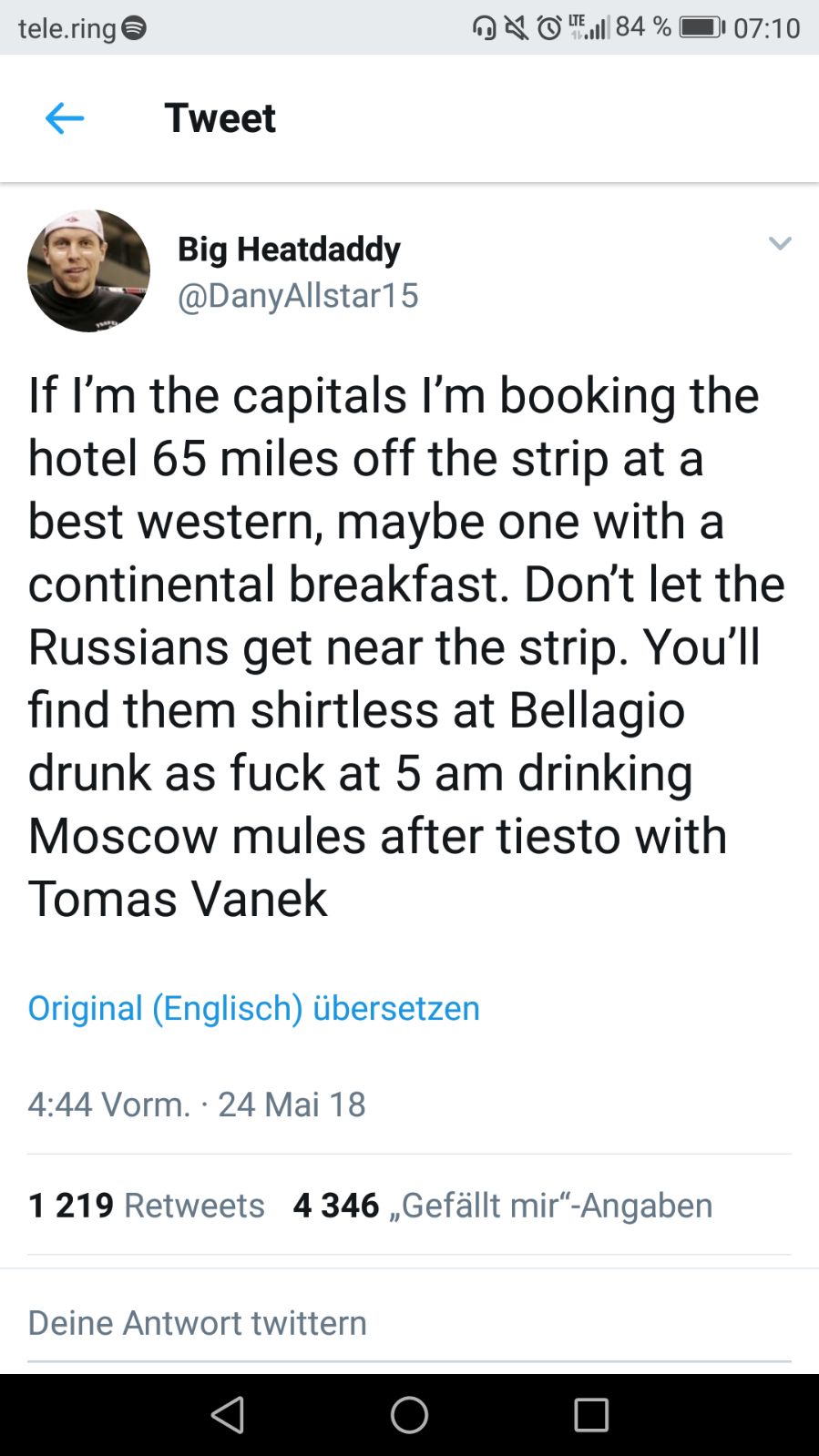Image resolution: width=819 pixels, height=1456 pixels.
Task: Open the tweet options chevron menu
Action: [x=780, y=243]
